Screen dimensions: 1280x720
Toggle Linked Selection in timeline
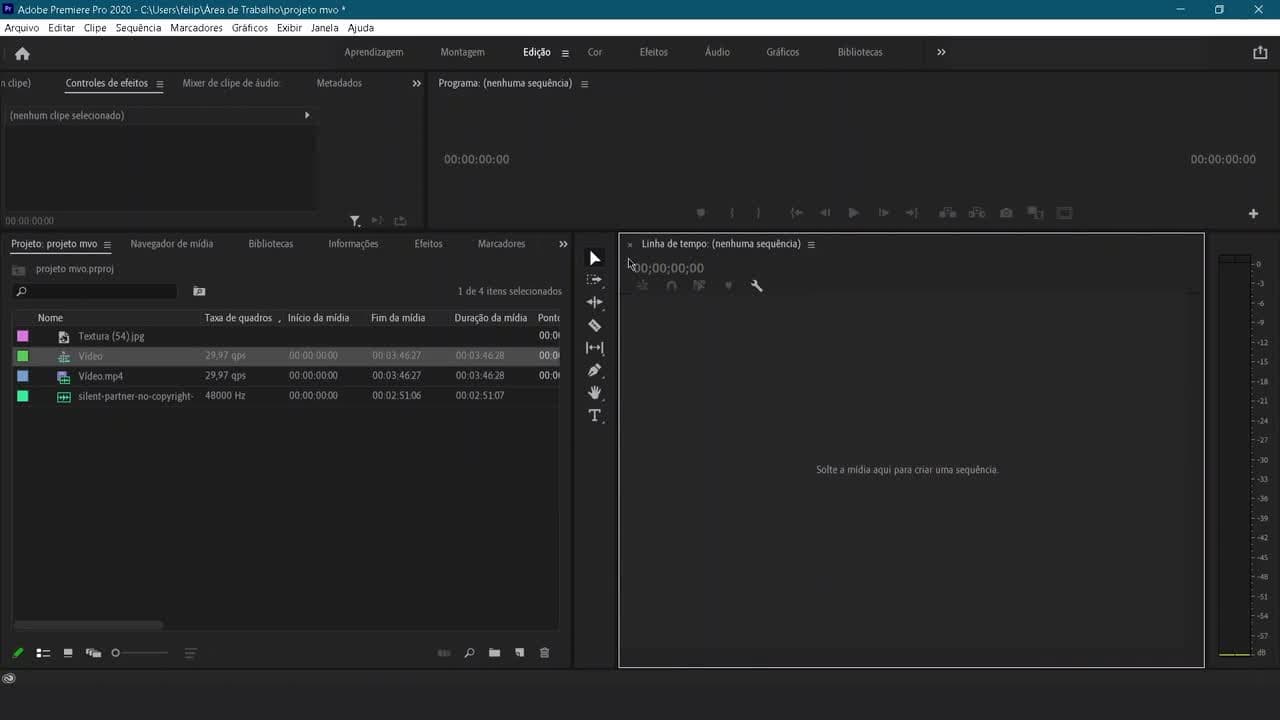click(x=699, y=286)
